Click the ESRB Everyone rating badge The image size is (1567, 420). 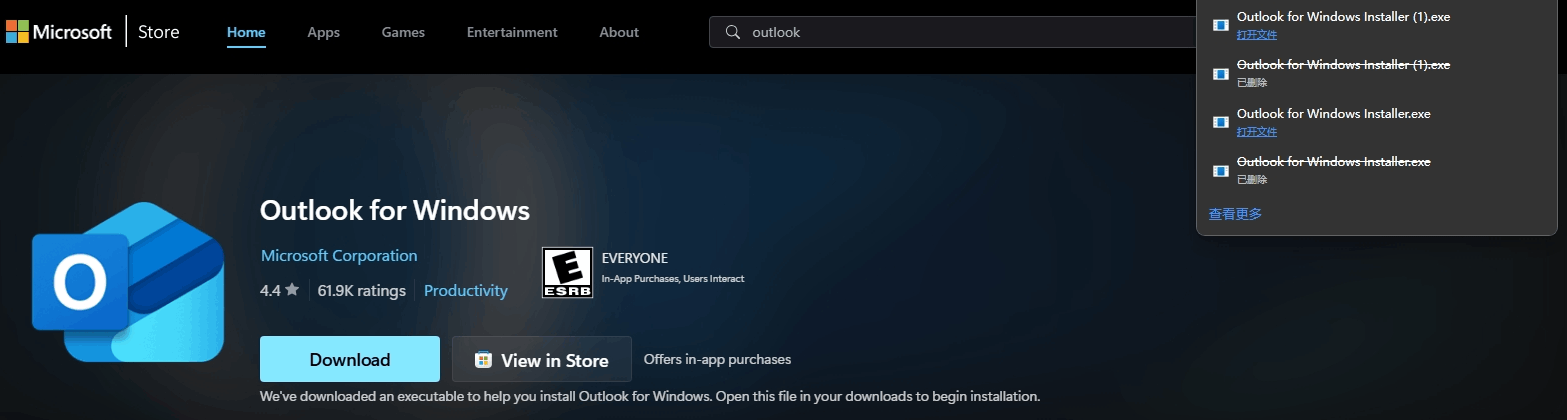[x=567, y=273]
